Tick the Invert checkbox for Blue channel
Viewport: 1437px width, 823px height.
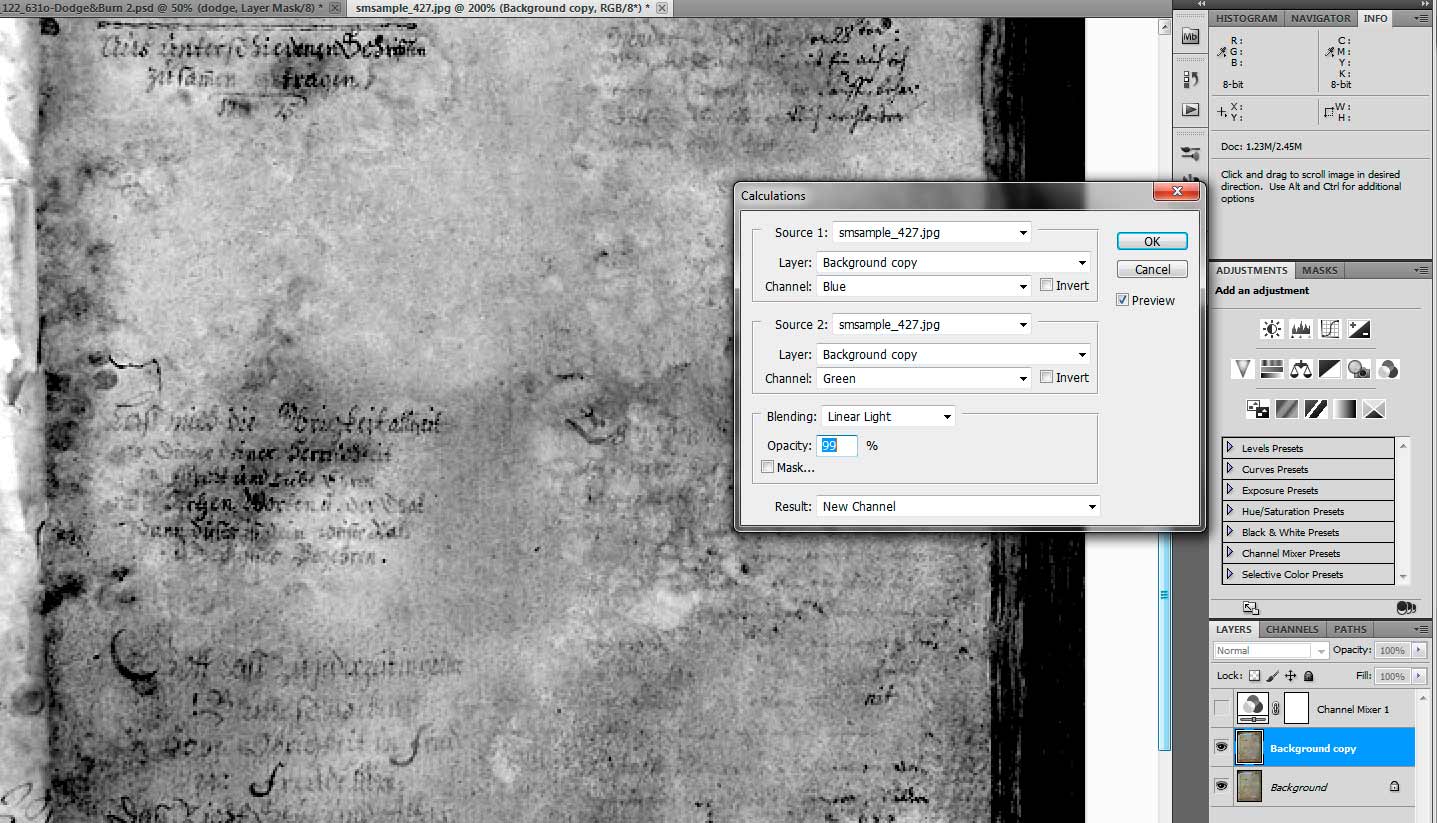coord(1046,286)
